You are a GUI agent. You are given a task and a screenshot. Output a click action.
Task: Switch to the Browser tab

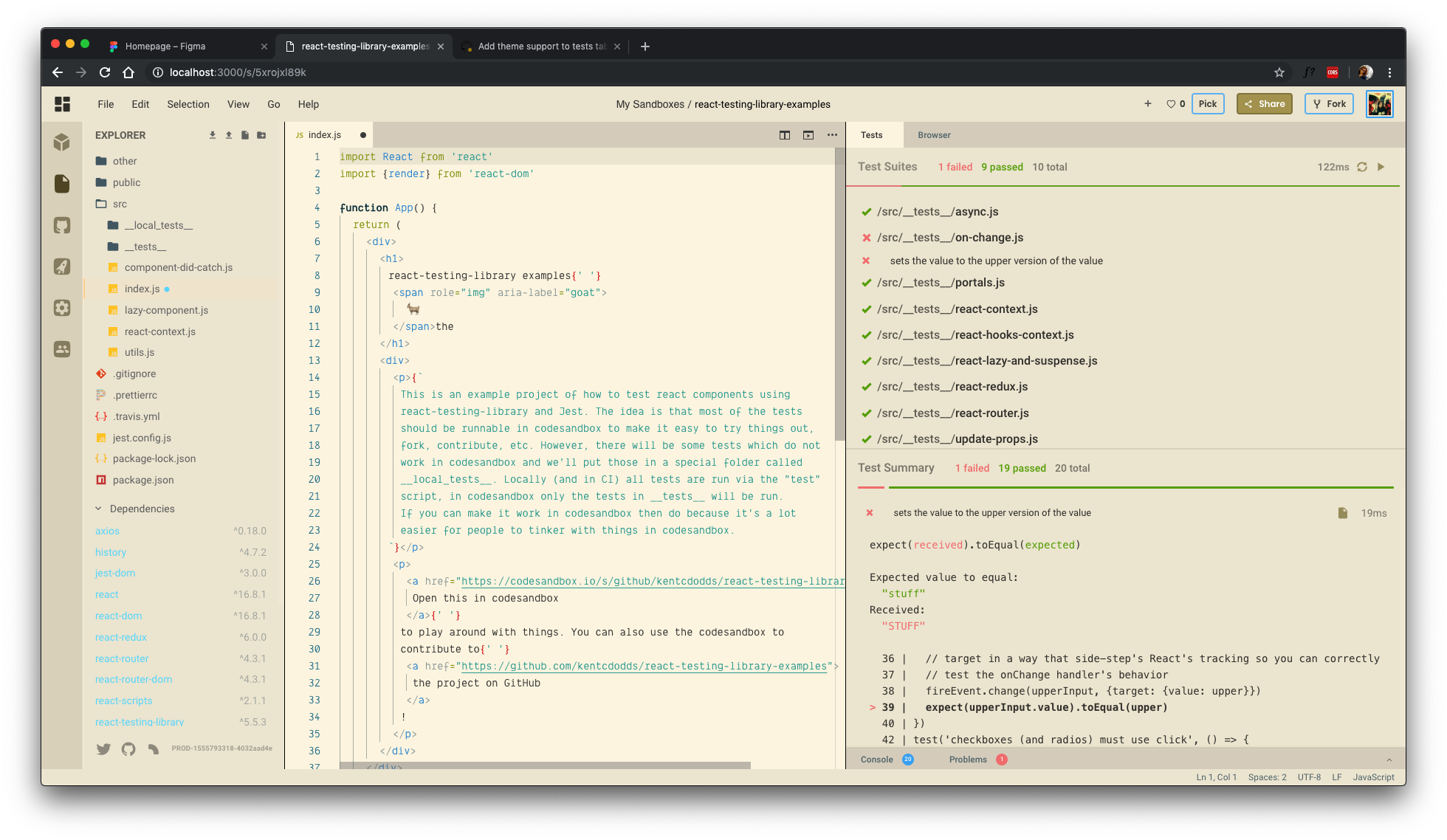coord(934,135)
